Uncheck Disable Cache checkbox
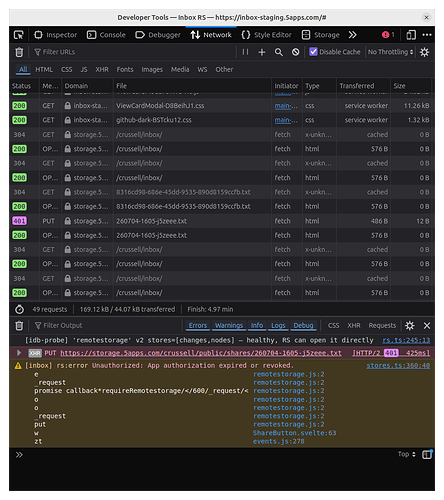This screenshot has height=500, width=444. pyautogui.click(x=313, y=52)
